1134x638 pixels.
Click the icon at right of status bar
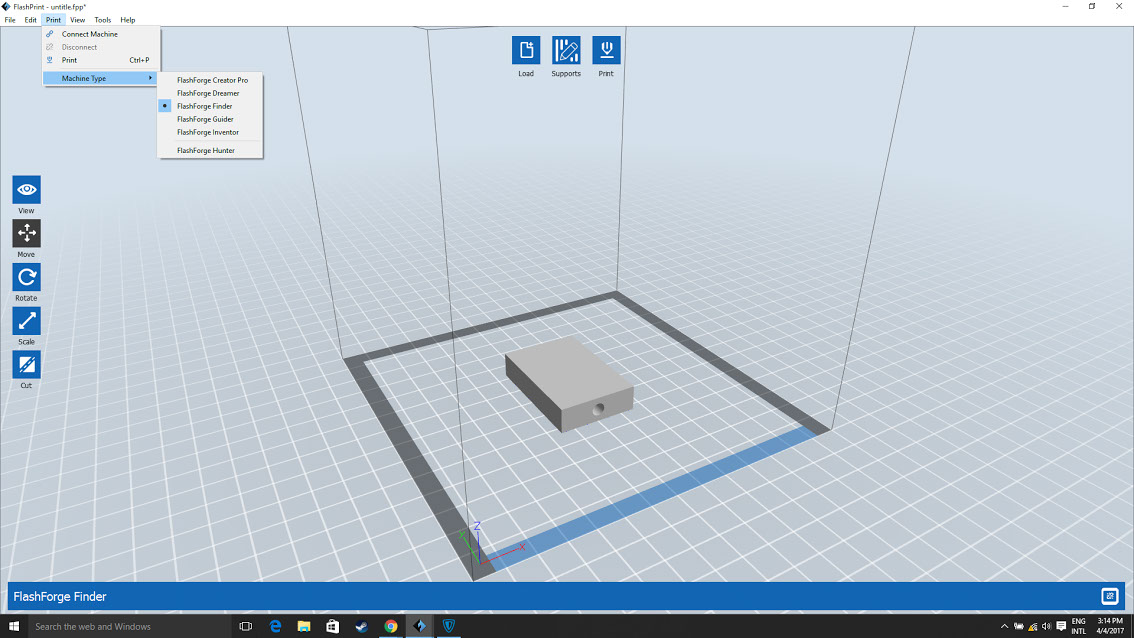click(1109, 597)
